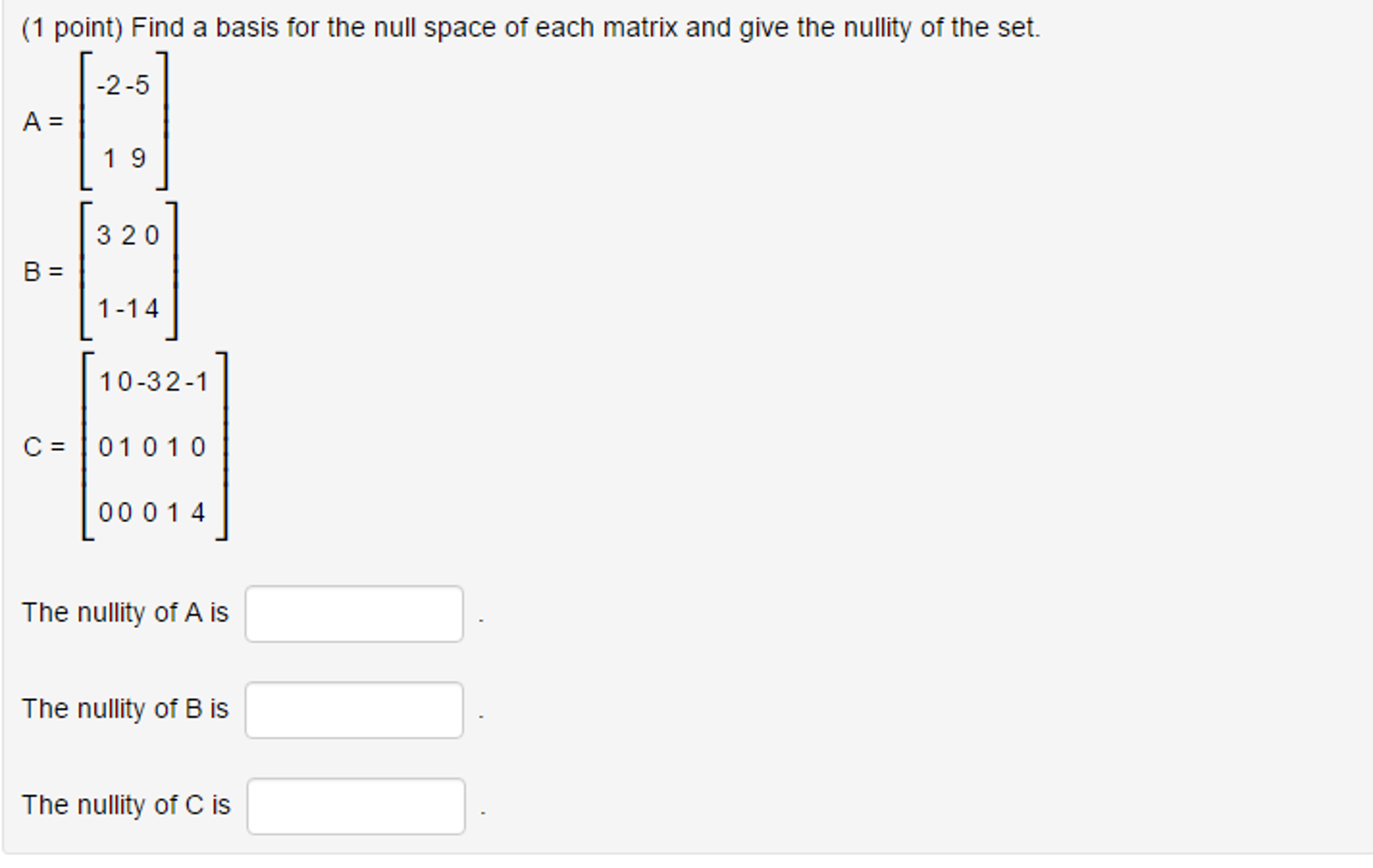1373x868 pixels.
Task: Click the nullity of B input field
Action: click(355, 710)
